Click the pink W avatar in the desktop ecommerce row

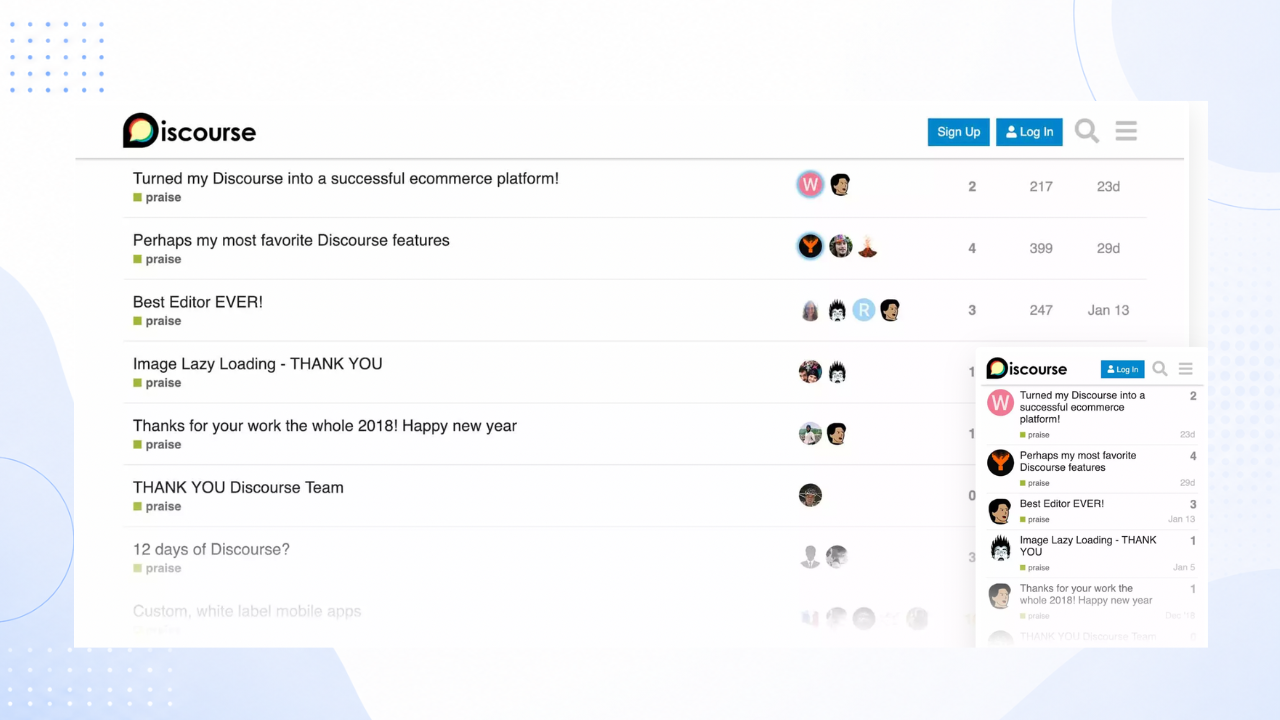(810, 185)
